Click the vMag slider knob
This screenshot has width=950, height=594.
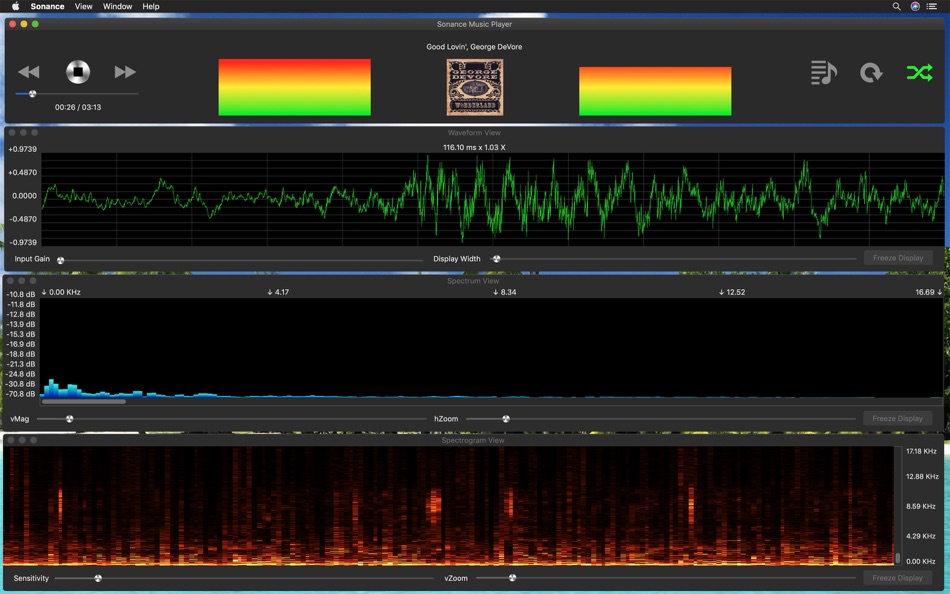point(70,419)
